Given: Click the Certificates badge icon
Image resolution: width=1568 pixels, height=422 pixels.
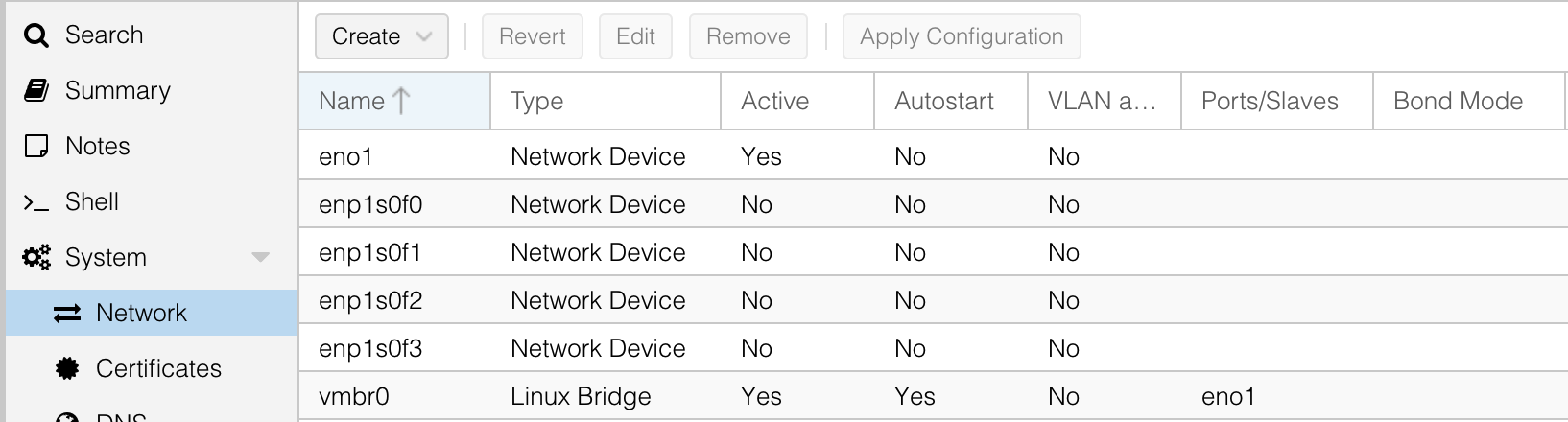Looking at the screenshot, I should pyautogui.click(x=67, y=368).
